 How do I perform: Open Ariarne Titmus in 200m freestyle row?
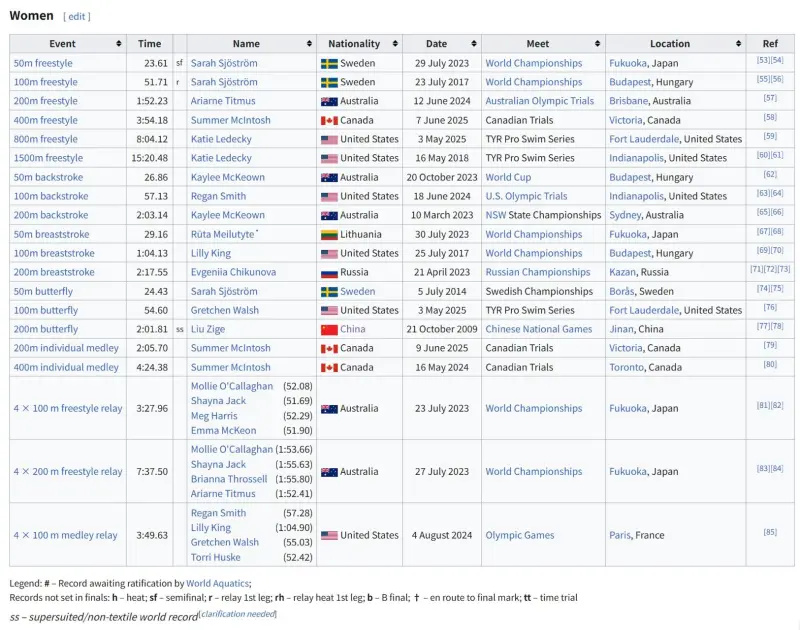point(223,101)
